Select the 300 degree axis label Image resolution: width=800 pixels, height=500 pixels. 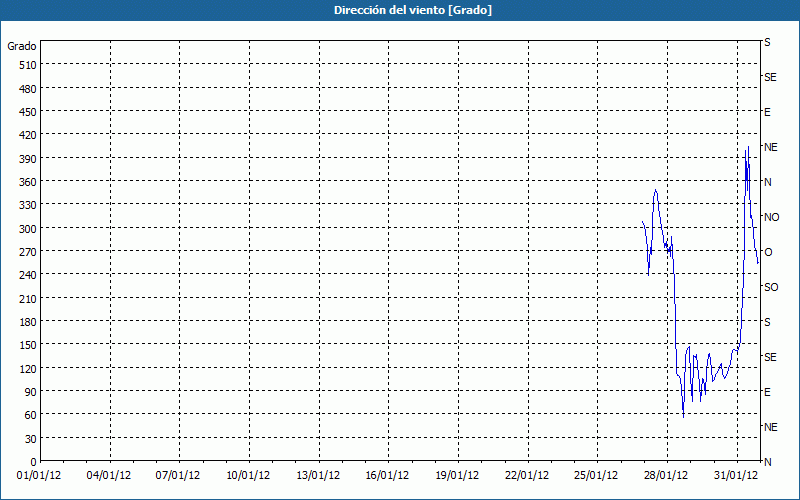click(29, 229)
